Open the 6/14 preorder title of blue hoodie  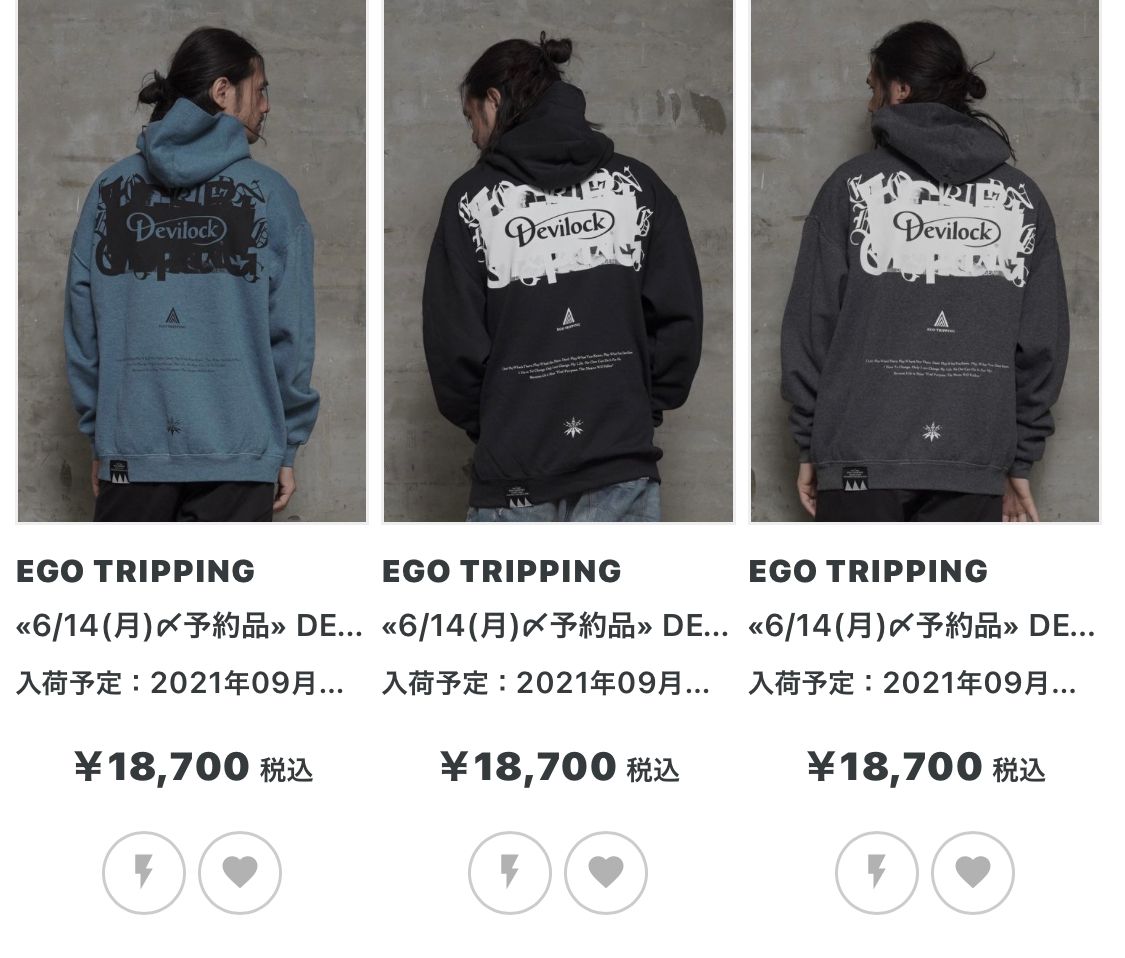[189, 626]
